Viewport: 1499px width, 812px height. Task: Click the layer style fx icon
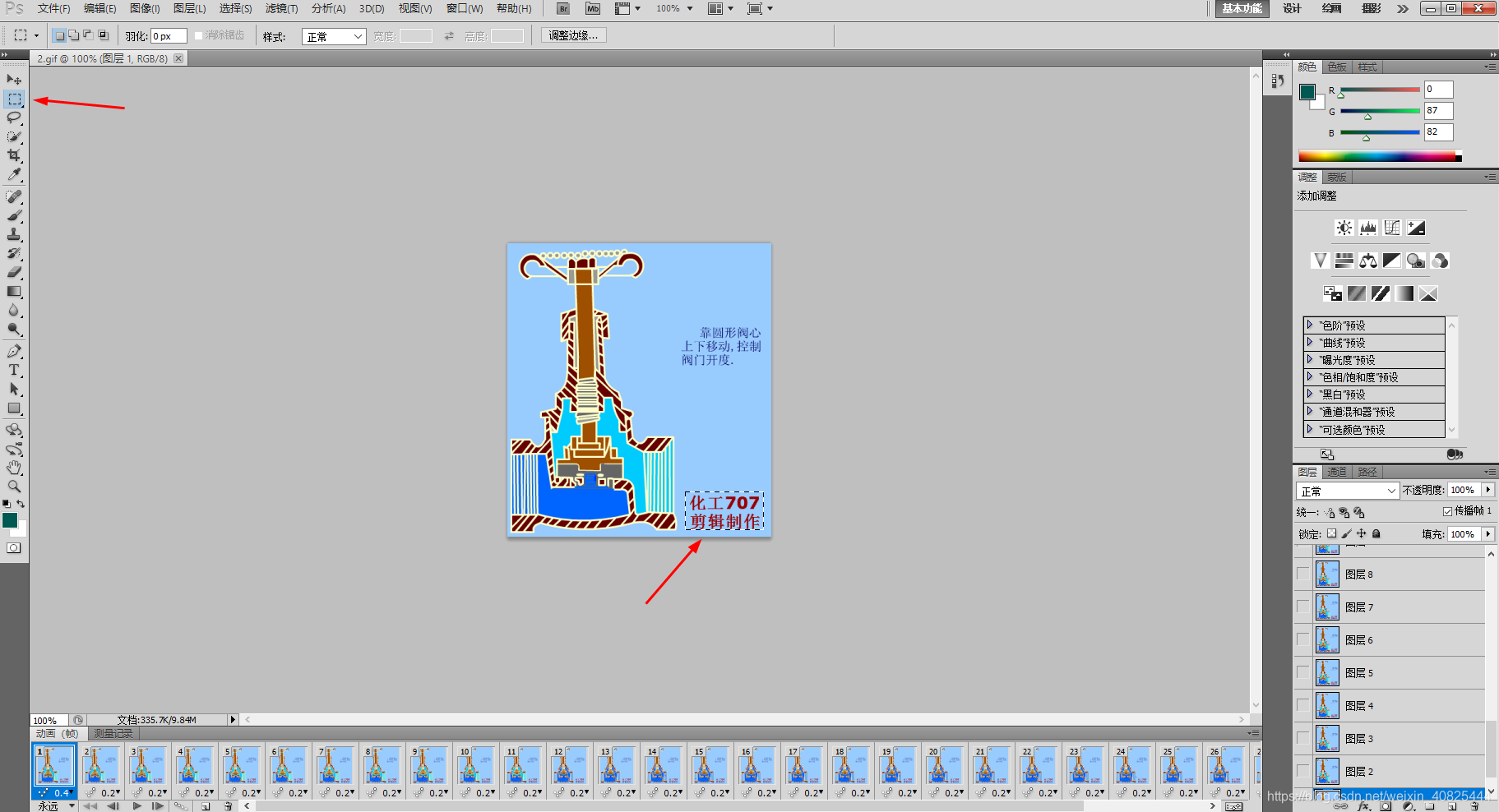1365,806
